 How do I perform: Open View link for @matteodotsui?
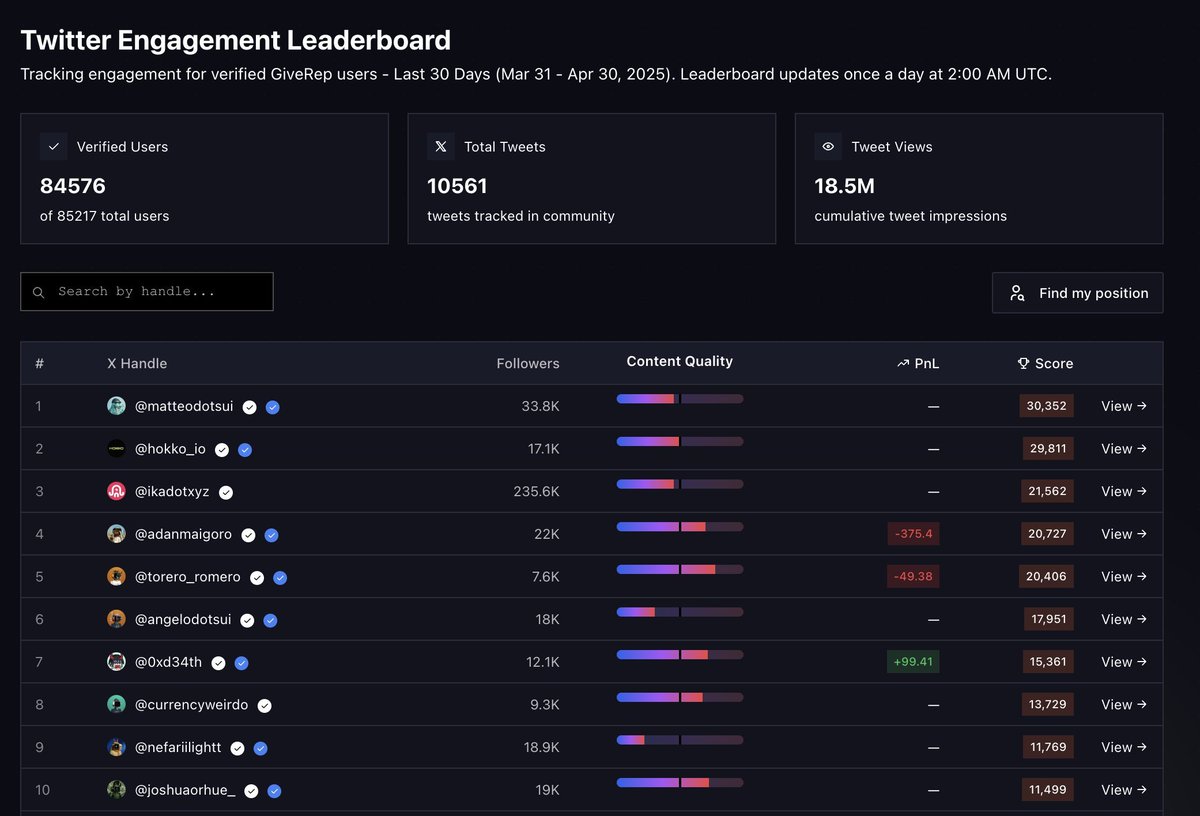[1123, 406]
